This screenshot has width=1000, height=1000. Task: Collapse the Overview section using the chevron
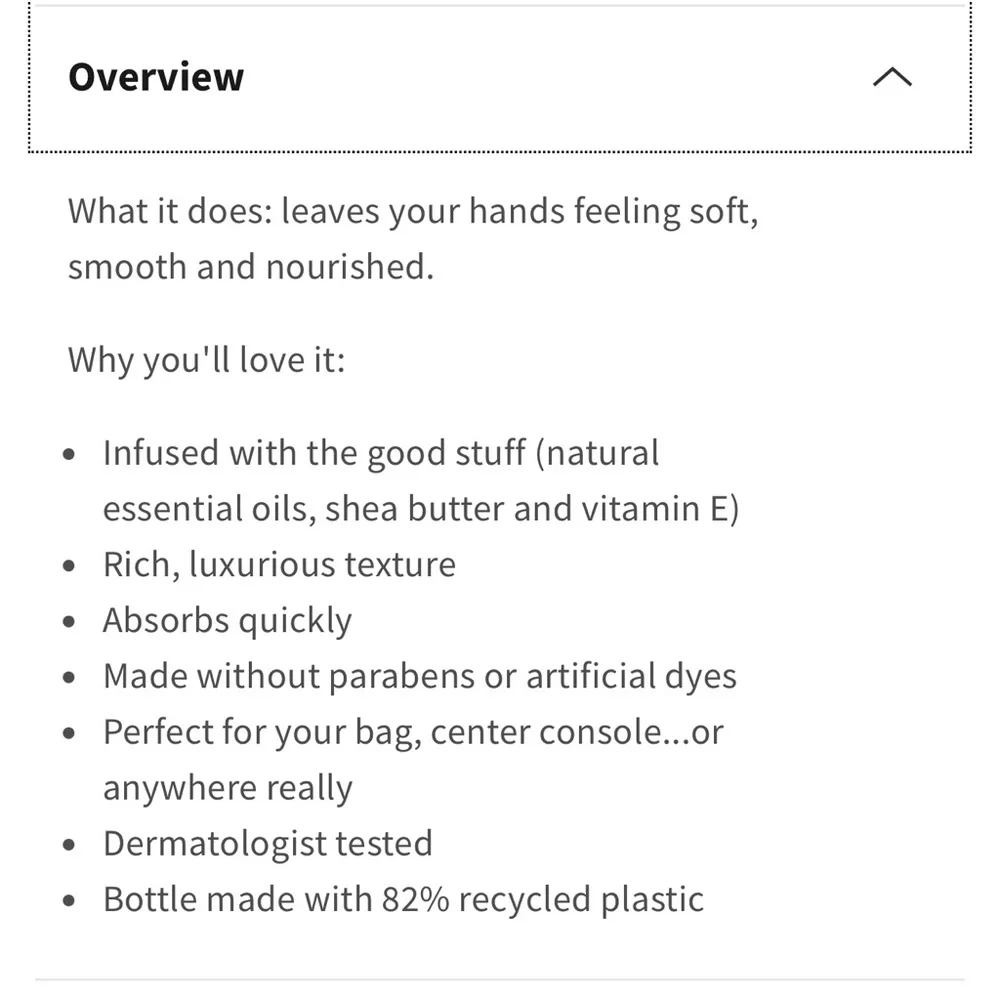(x=892, y=77)
